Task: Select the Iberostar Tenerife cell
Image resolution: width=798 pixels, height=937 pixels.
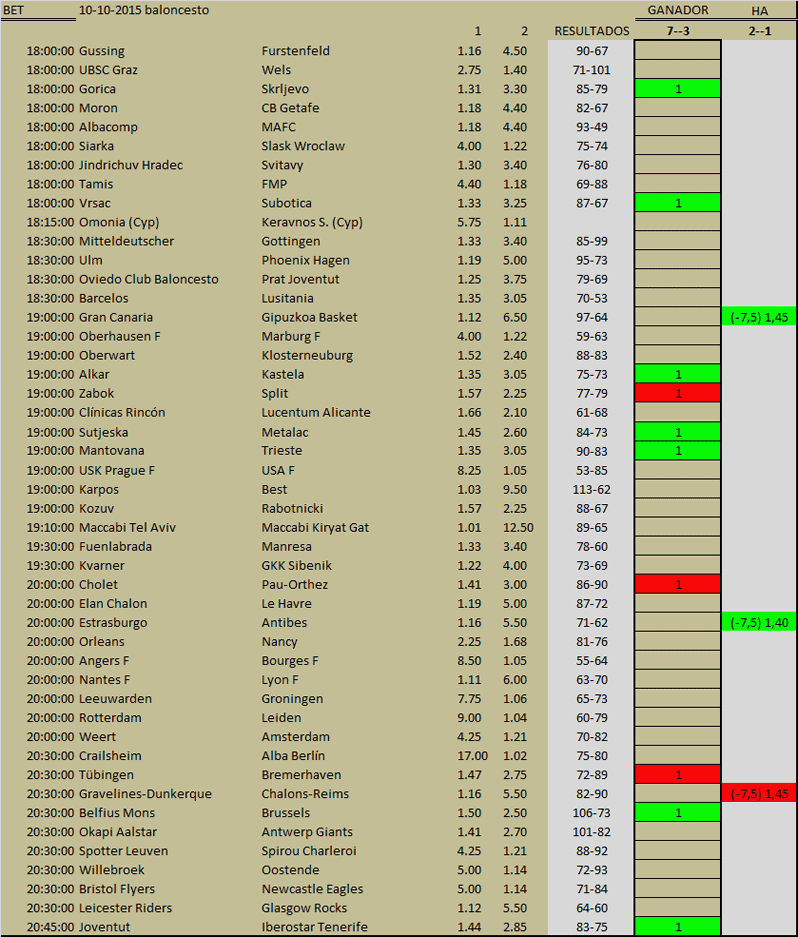Action: coord(314,927)
